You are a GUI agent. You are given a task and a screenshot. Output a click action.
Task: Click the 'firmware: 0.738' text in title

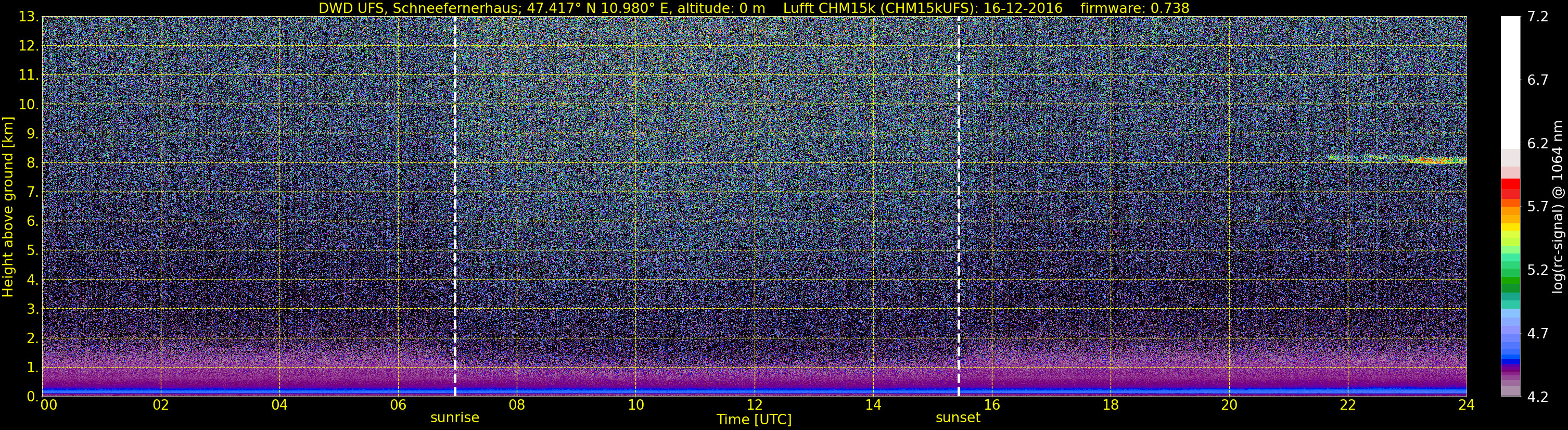(1134, 8)
